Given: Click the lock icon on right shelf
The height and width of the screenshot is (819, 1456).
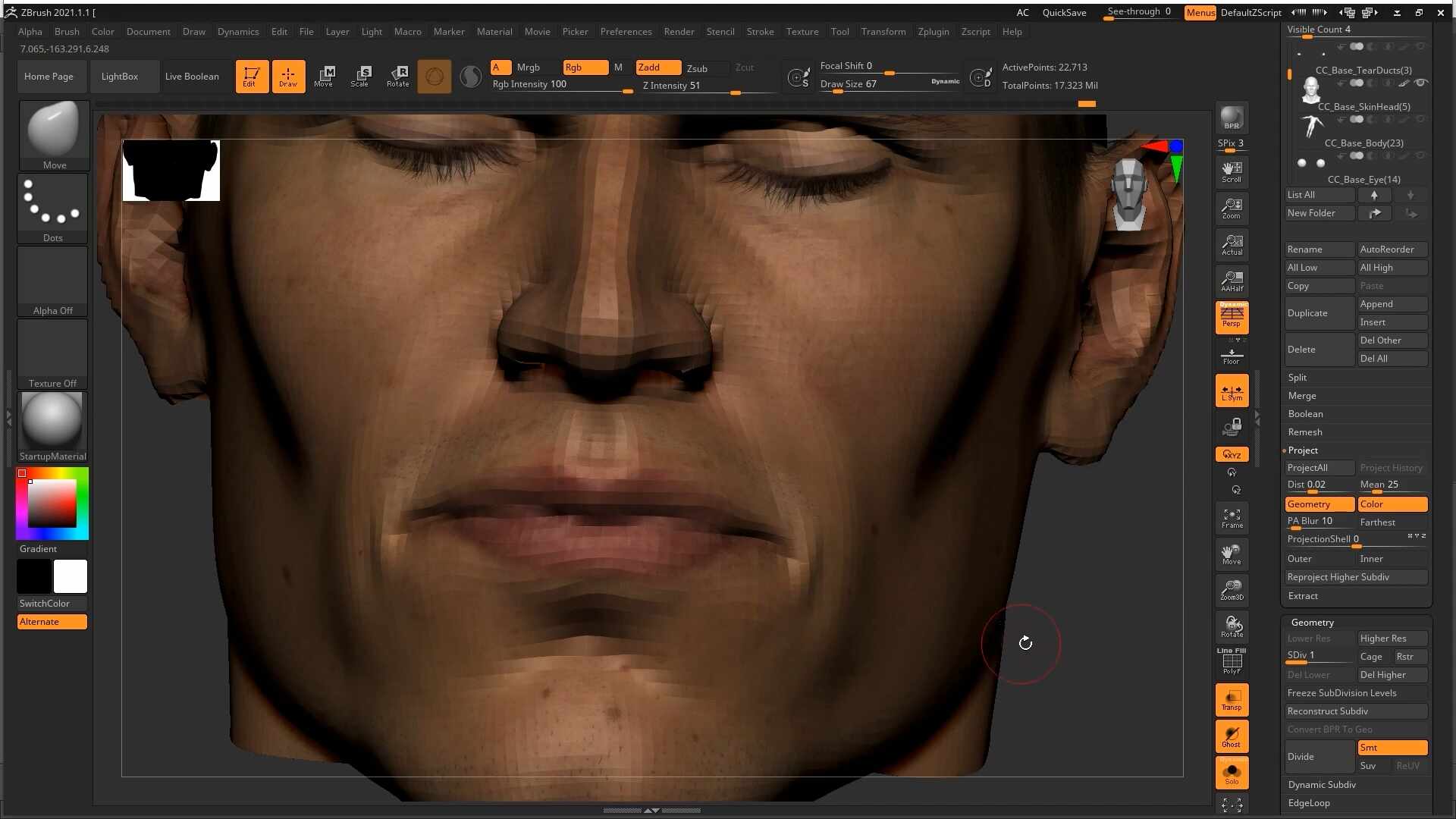Looking at the screenshot, I should 1232,428.
